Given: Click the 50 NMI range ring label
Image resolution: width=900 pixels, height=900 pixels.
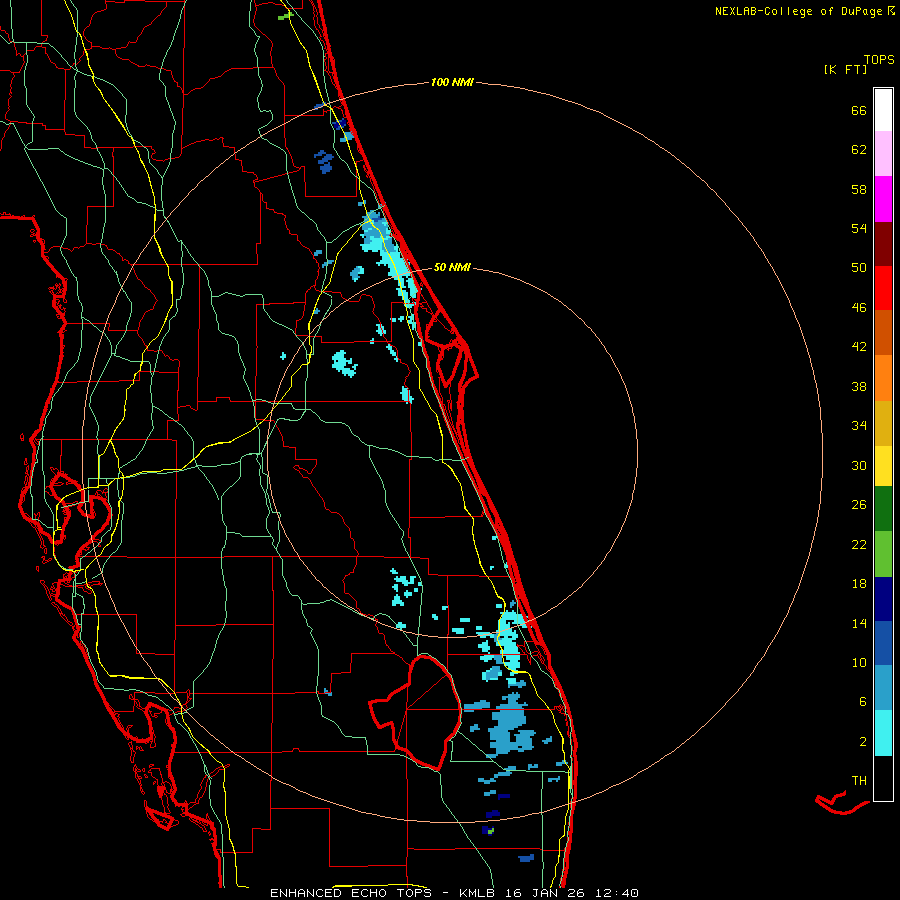Looking at the screenshot, I should (x=452, y=267).
